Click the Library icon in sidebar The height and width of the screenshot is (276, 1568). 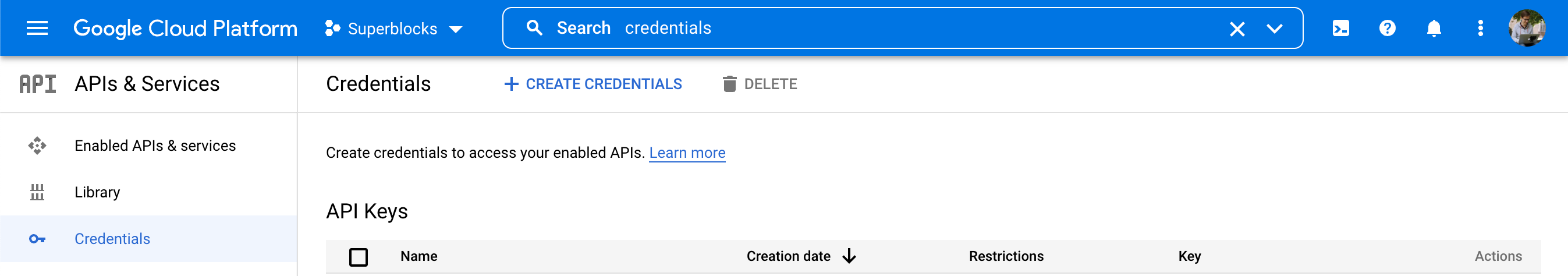(x=37, y=192)
